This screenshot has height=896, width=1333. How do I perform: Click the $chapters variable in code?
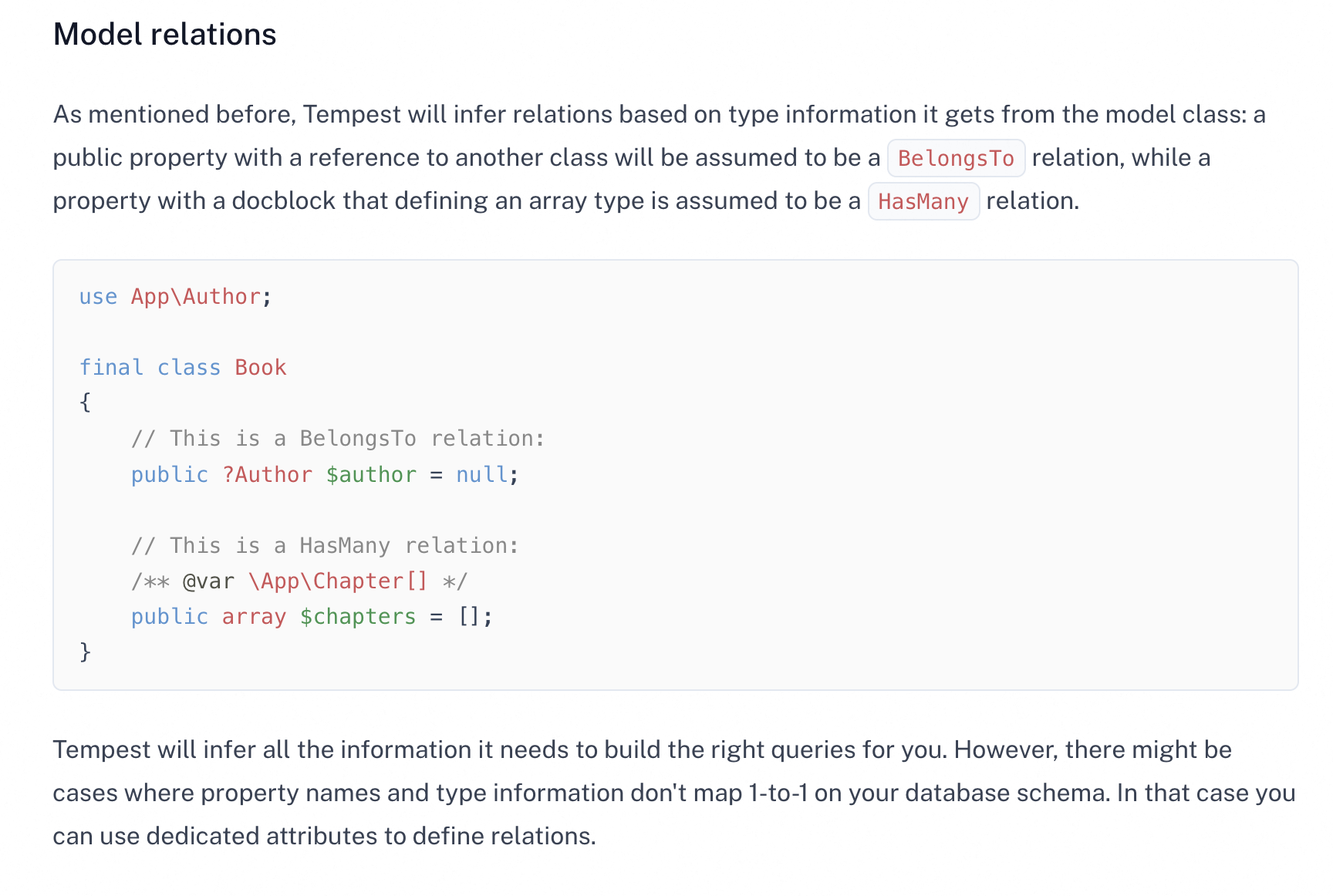click(x=358, y=617)
